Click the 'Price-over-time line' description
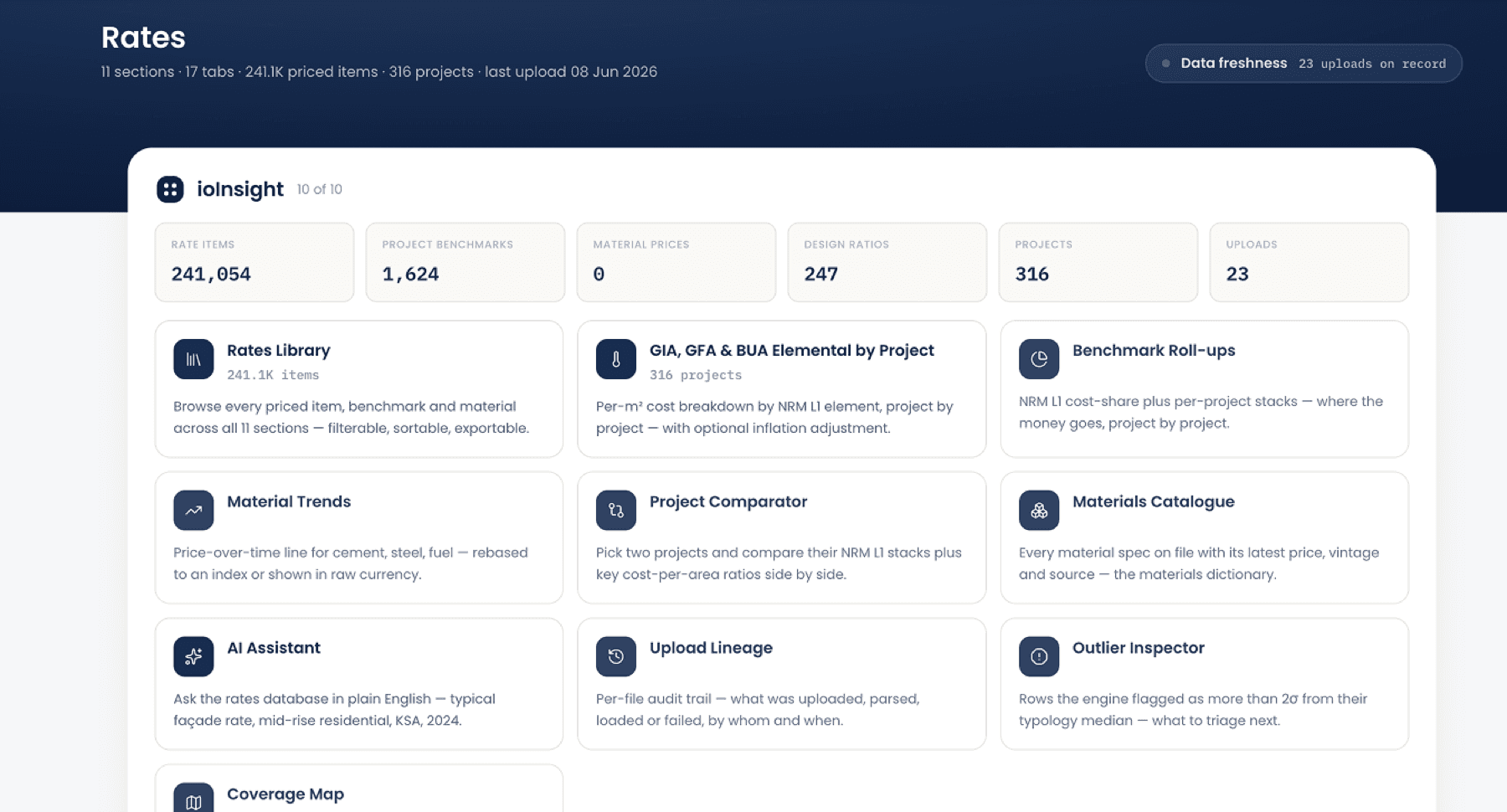This screenshot has height=812, width=1507. tap(351, 563)
